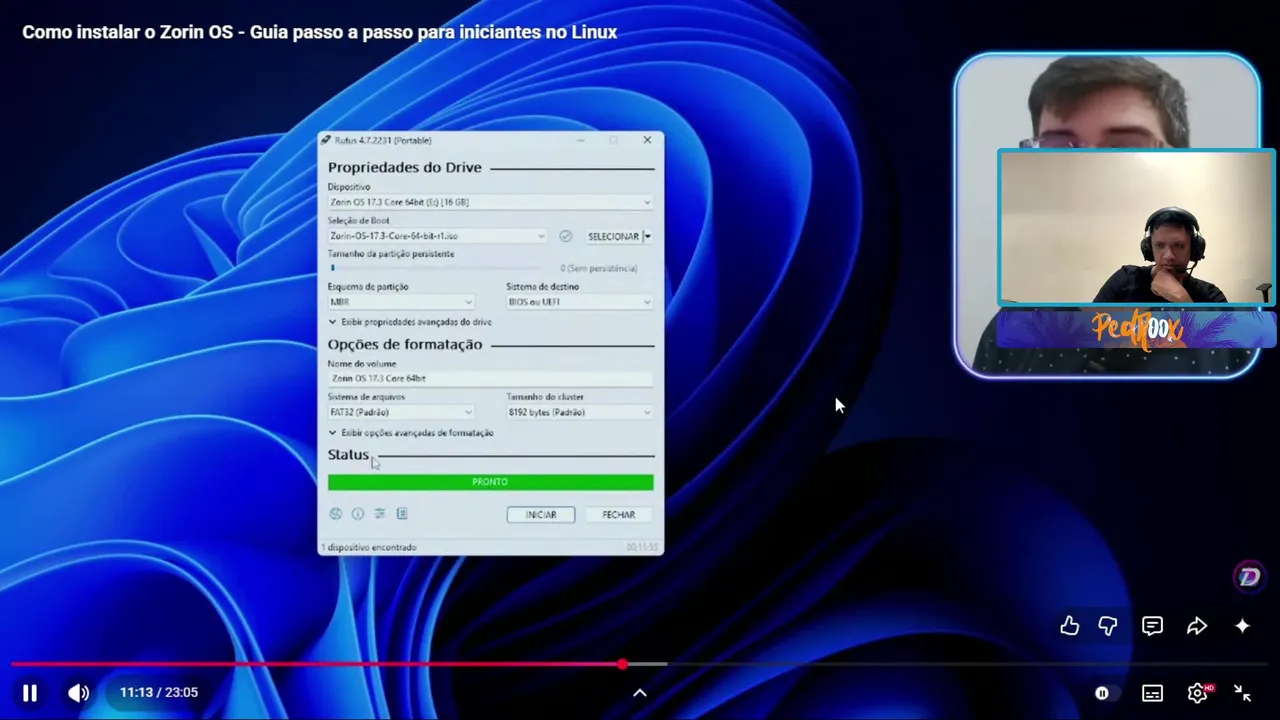The height and width of the screenshot is (720, 1280).
Task: Expand Exibir propriedades avançadas do drive
Action: point(410,322)
